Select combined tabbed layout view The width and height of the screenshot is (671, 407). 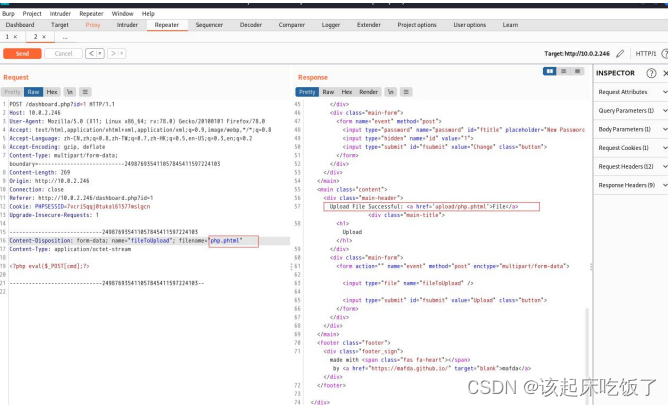click(577, 71)
